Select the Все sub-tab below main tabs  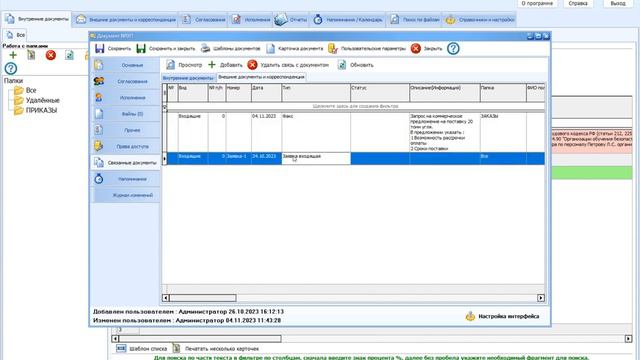tap(16, 35)
